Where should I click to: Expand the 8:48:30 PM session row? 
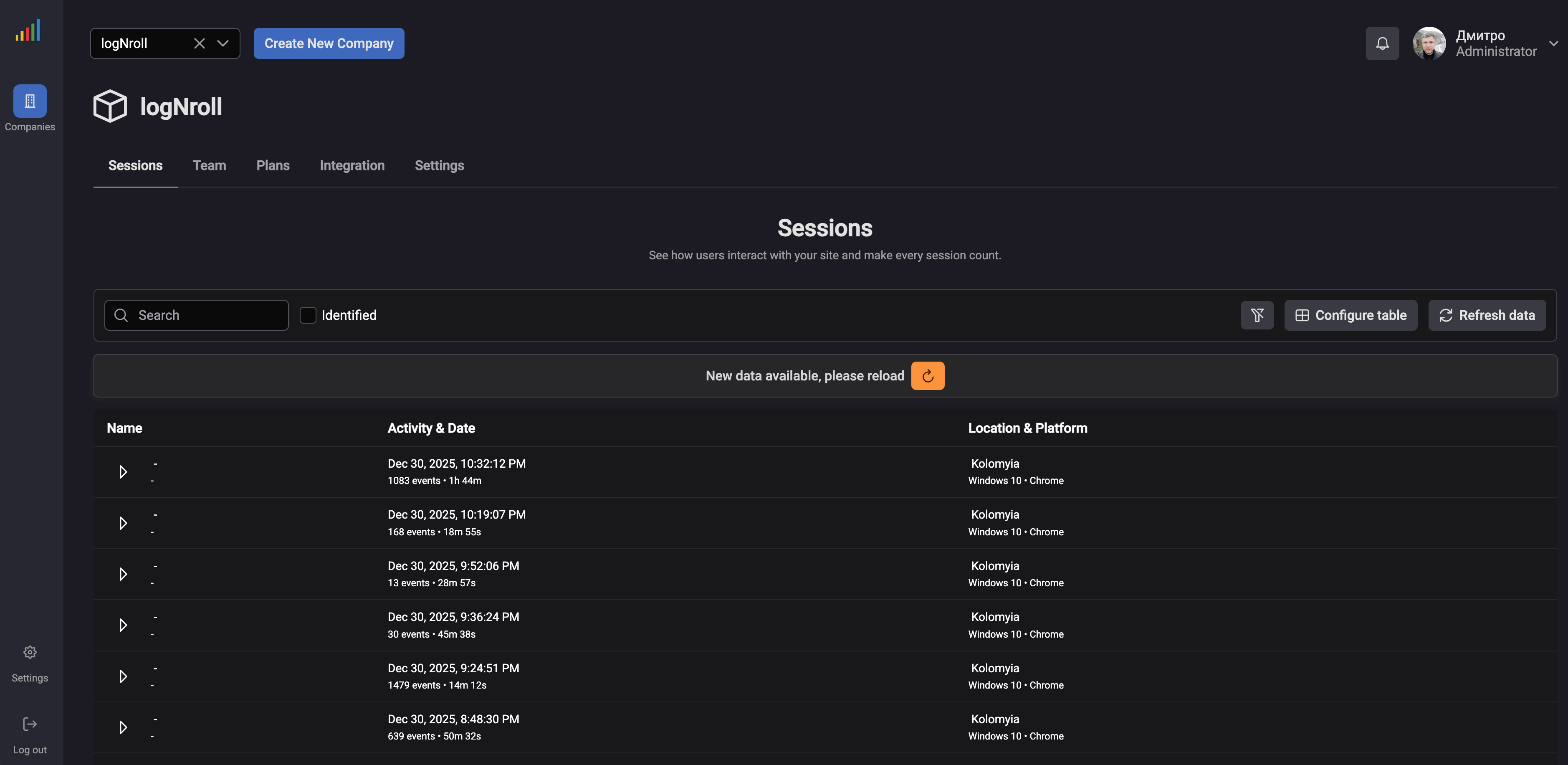(x=123, y=727)
